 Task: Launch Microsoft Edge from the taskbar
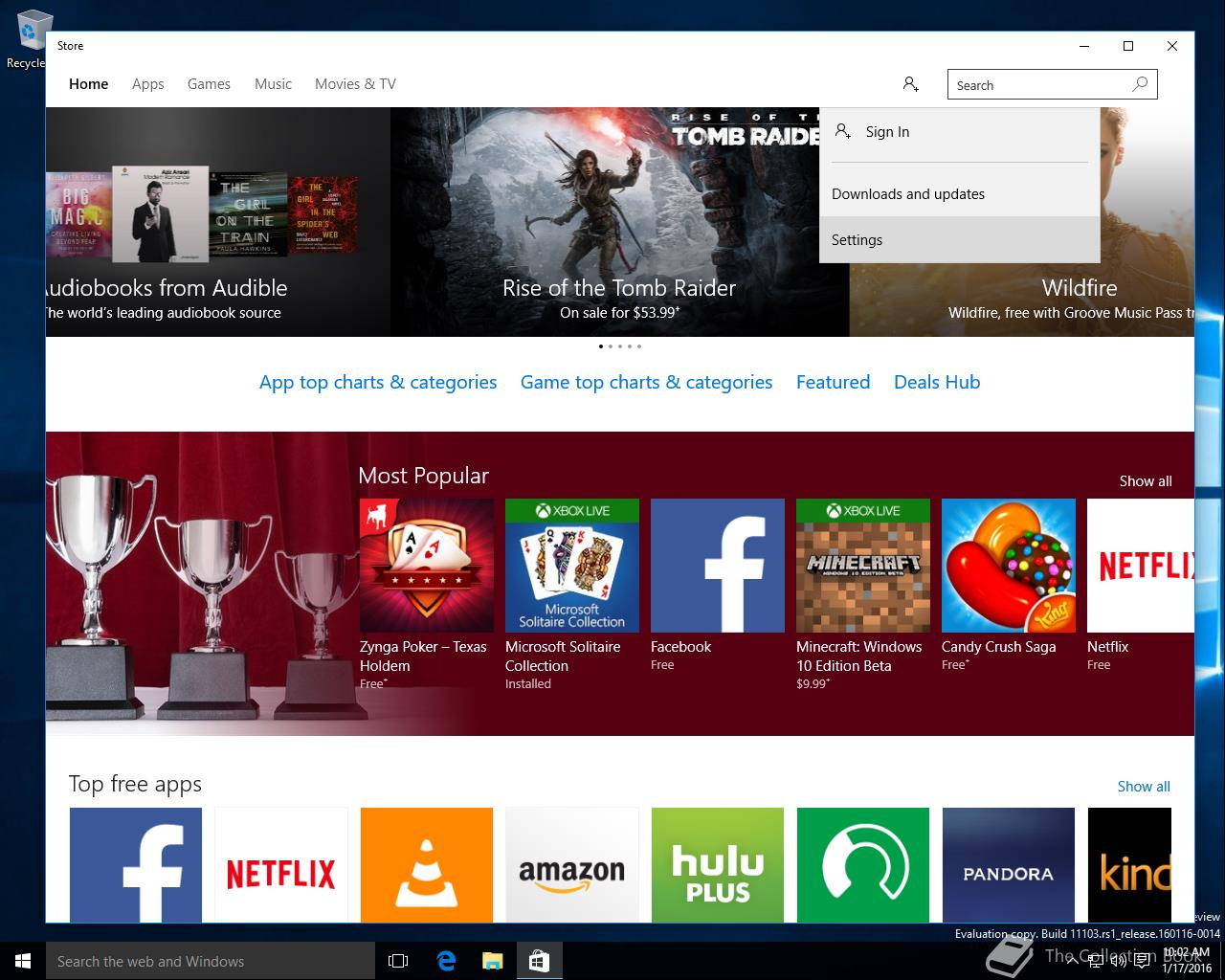click(446, 961)
